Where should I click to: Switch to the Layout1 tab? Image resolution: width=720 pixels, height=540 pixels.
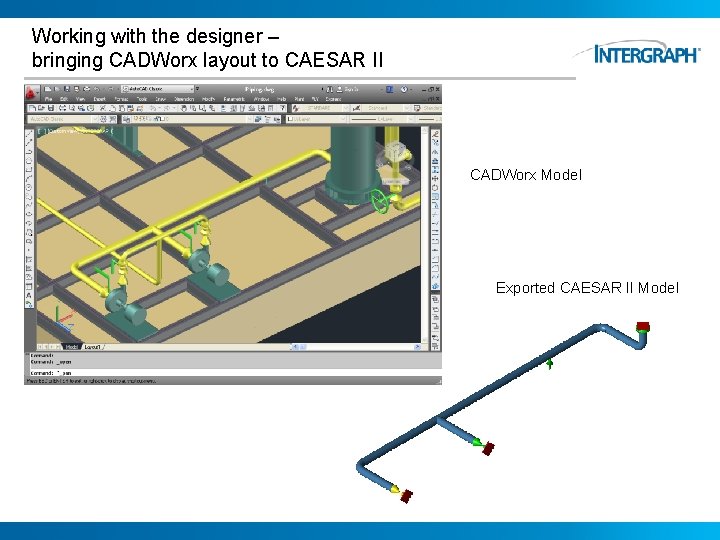92,347
